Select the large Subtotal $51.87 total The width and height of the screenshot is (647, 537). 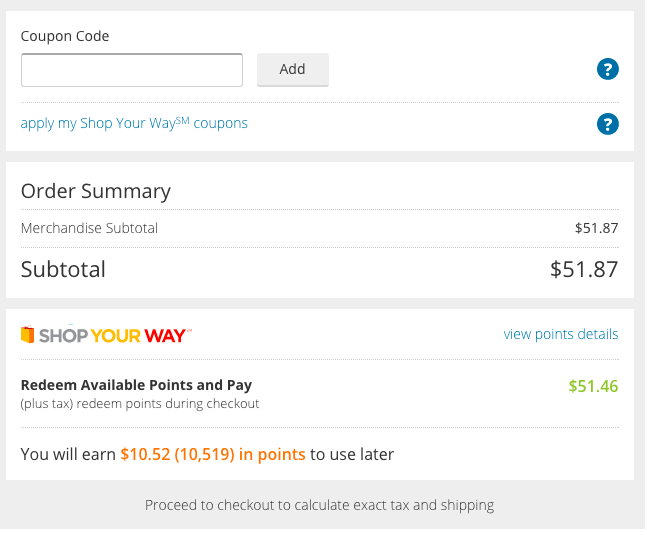coord(584,269)
